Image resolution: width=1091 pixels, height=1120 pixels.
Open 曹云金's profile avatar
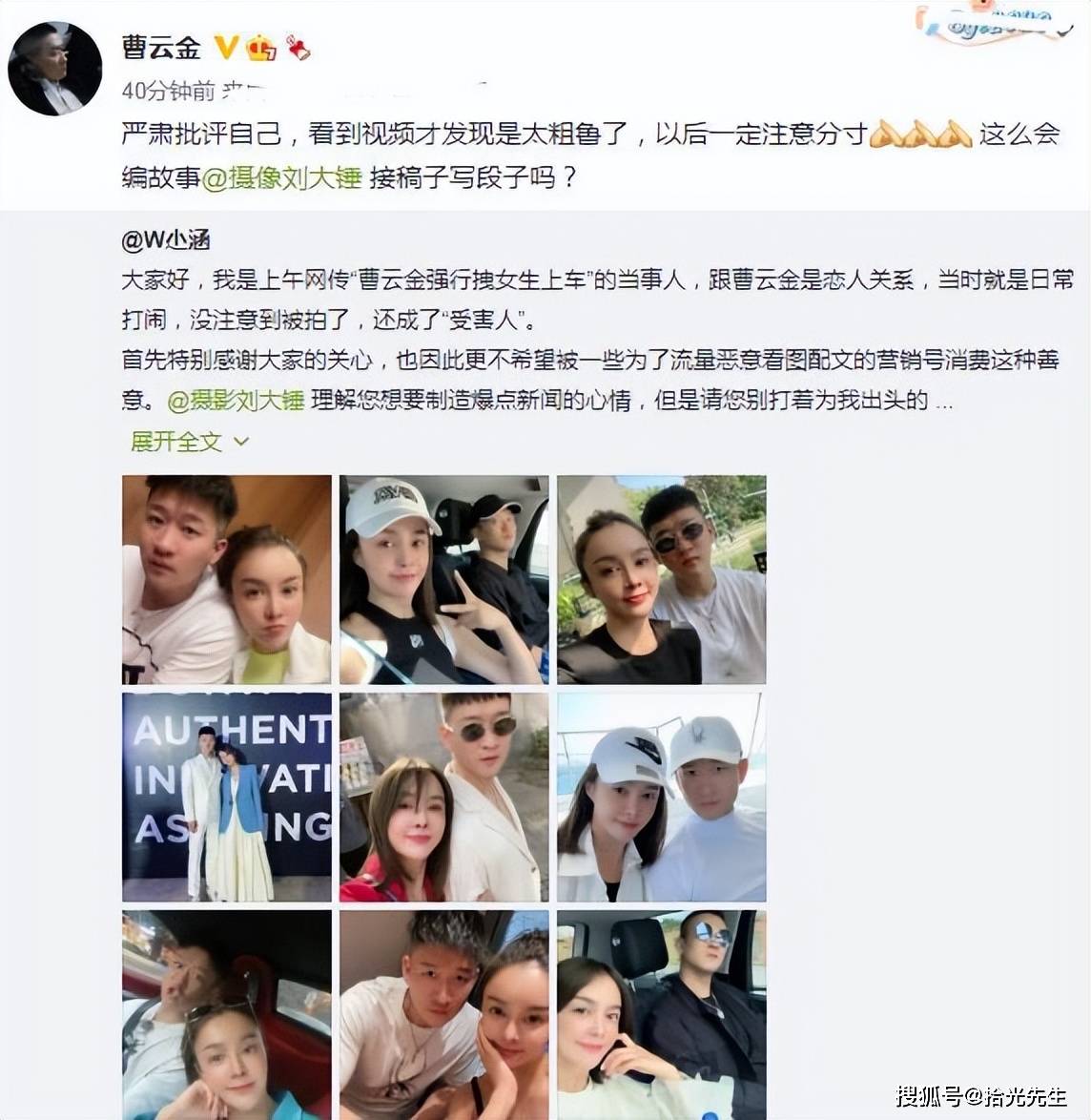55,69
